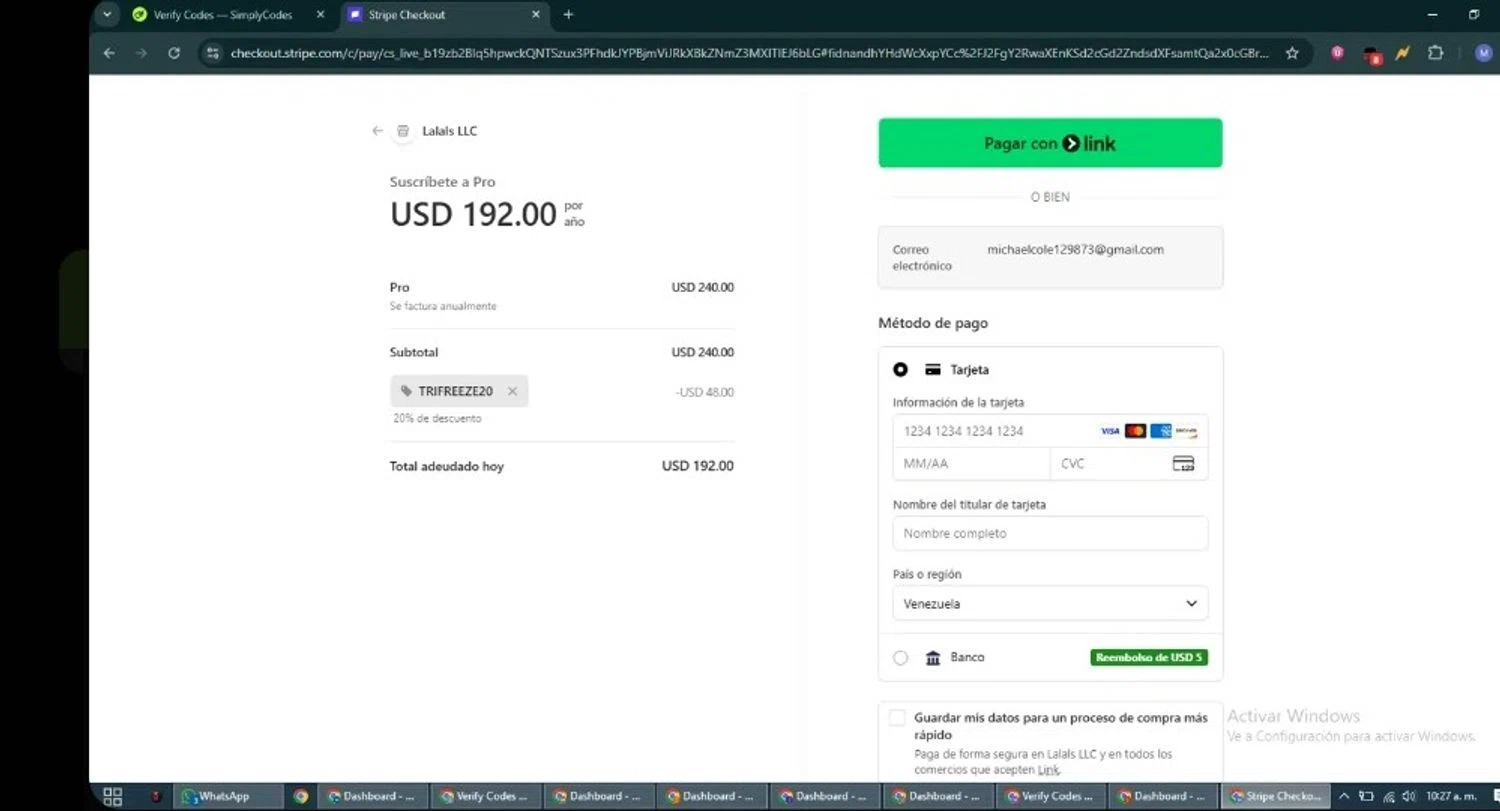
Task: Click the email michaelcole129873@gmail.com
Action: pyautogui.click(x=1075, y=249)
